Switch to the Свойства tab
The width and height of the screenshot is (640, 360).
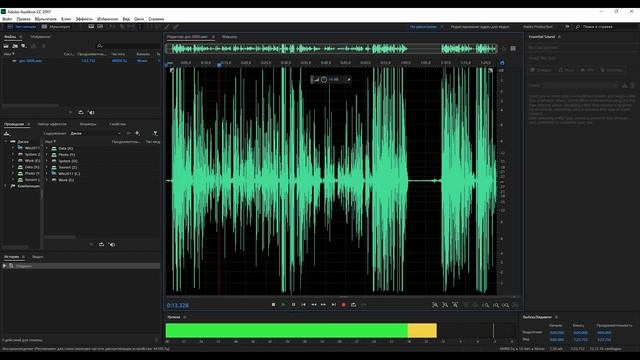(118, 124)
